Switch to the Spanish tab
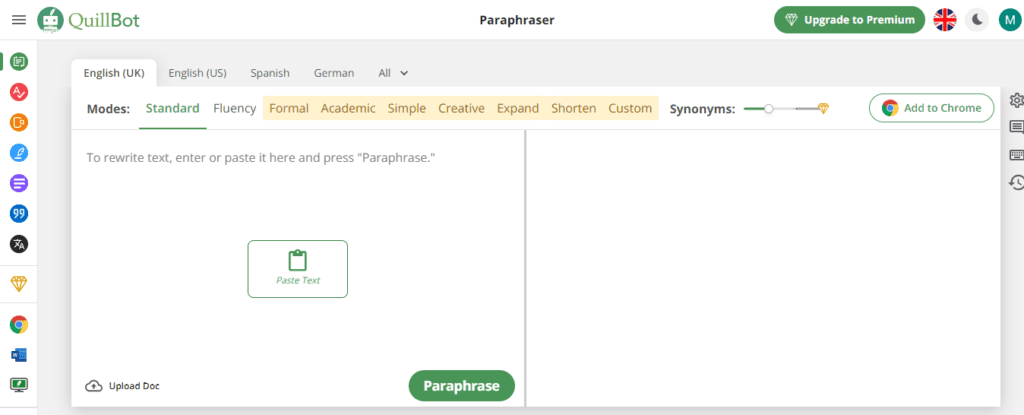Viewport: 1024px width, 415px height. (270, 73)
